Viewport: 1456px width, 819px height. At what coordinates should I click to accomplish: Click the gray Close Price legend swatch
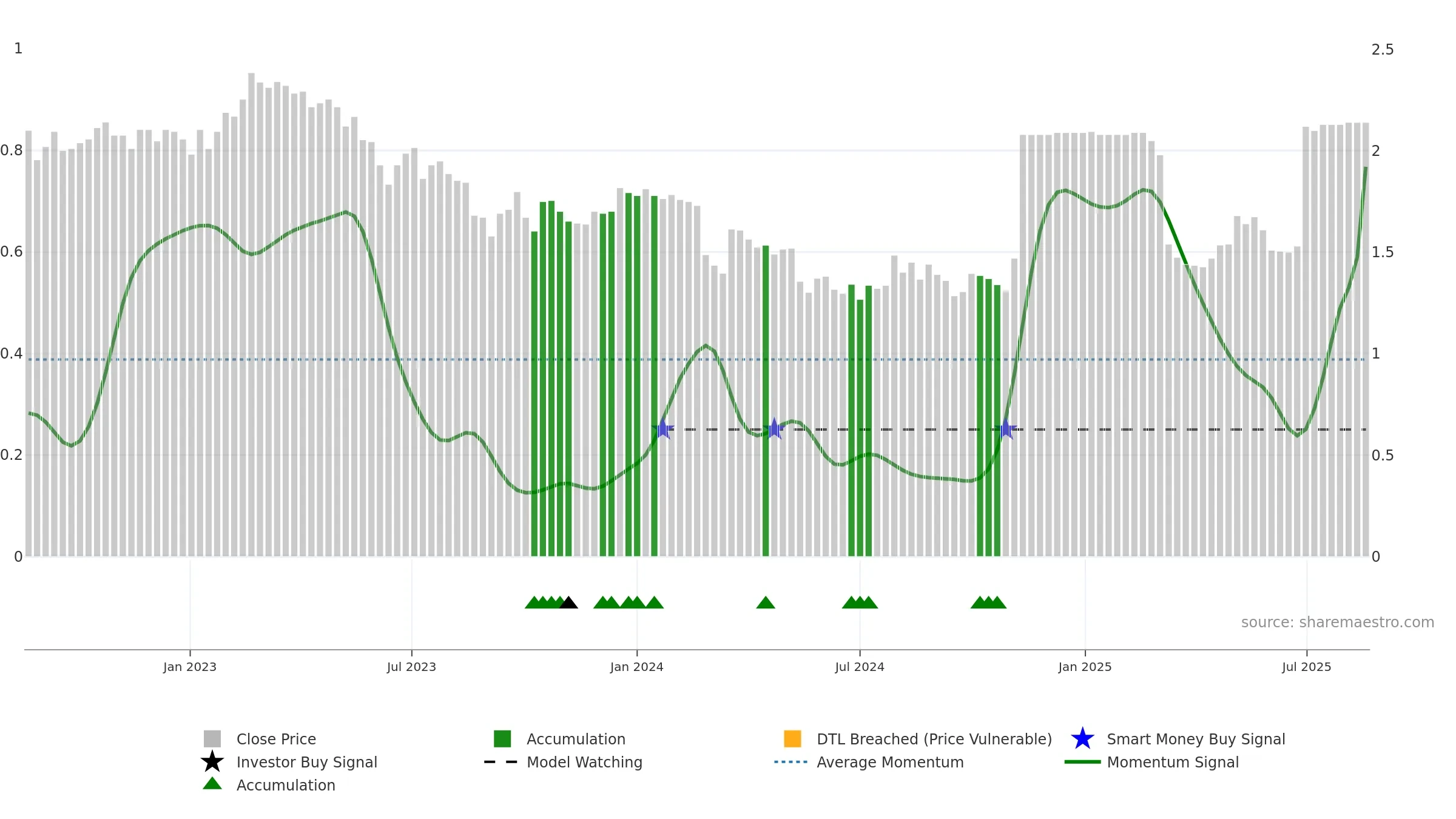point(212,738)
